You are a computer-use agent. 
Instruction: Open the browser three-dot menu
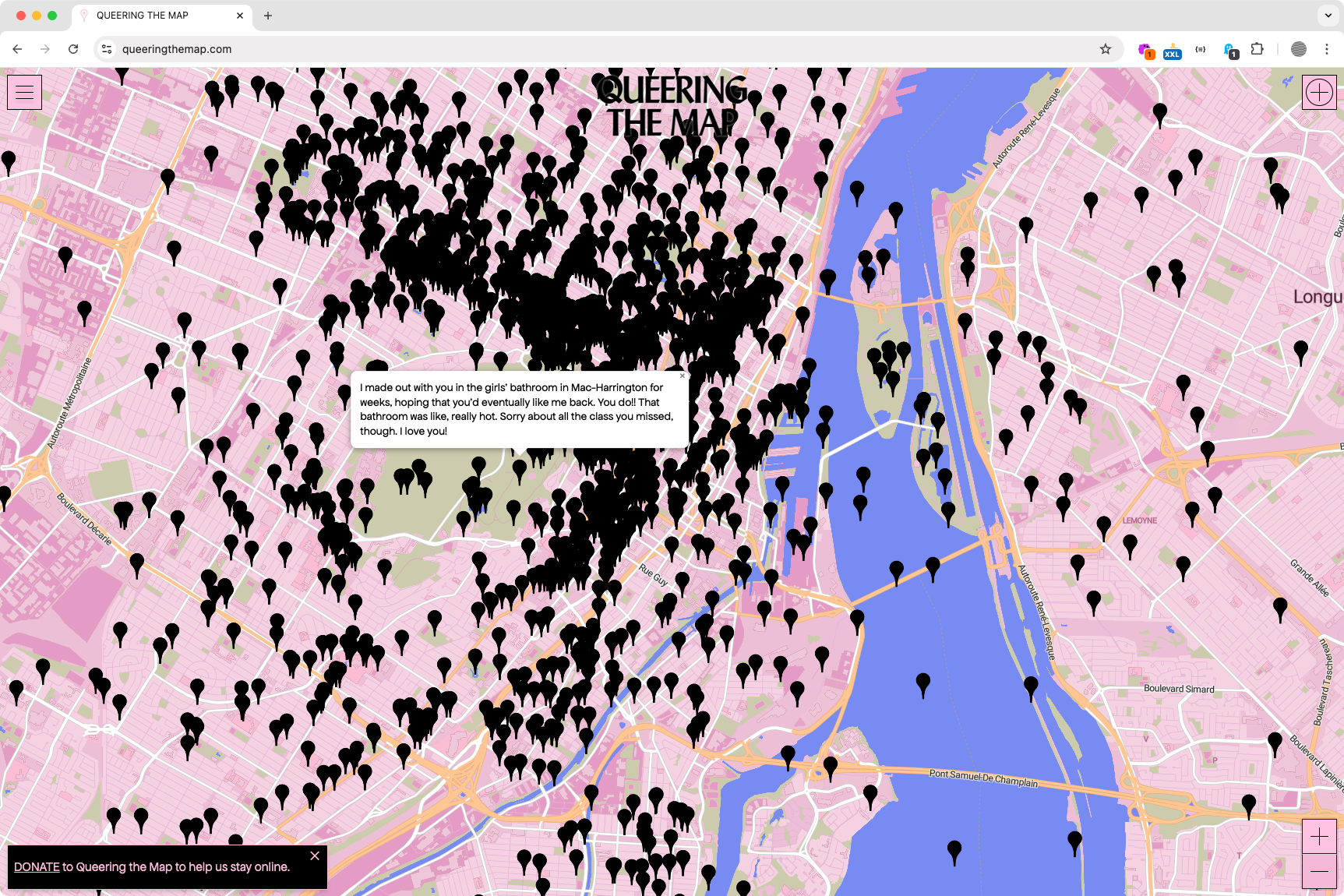tap(1327, 49)
